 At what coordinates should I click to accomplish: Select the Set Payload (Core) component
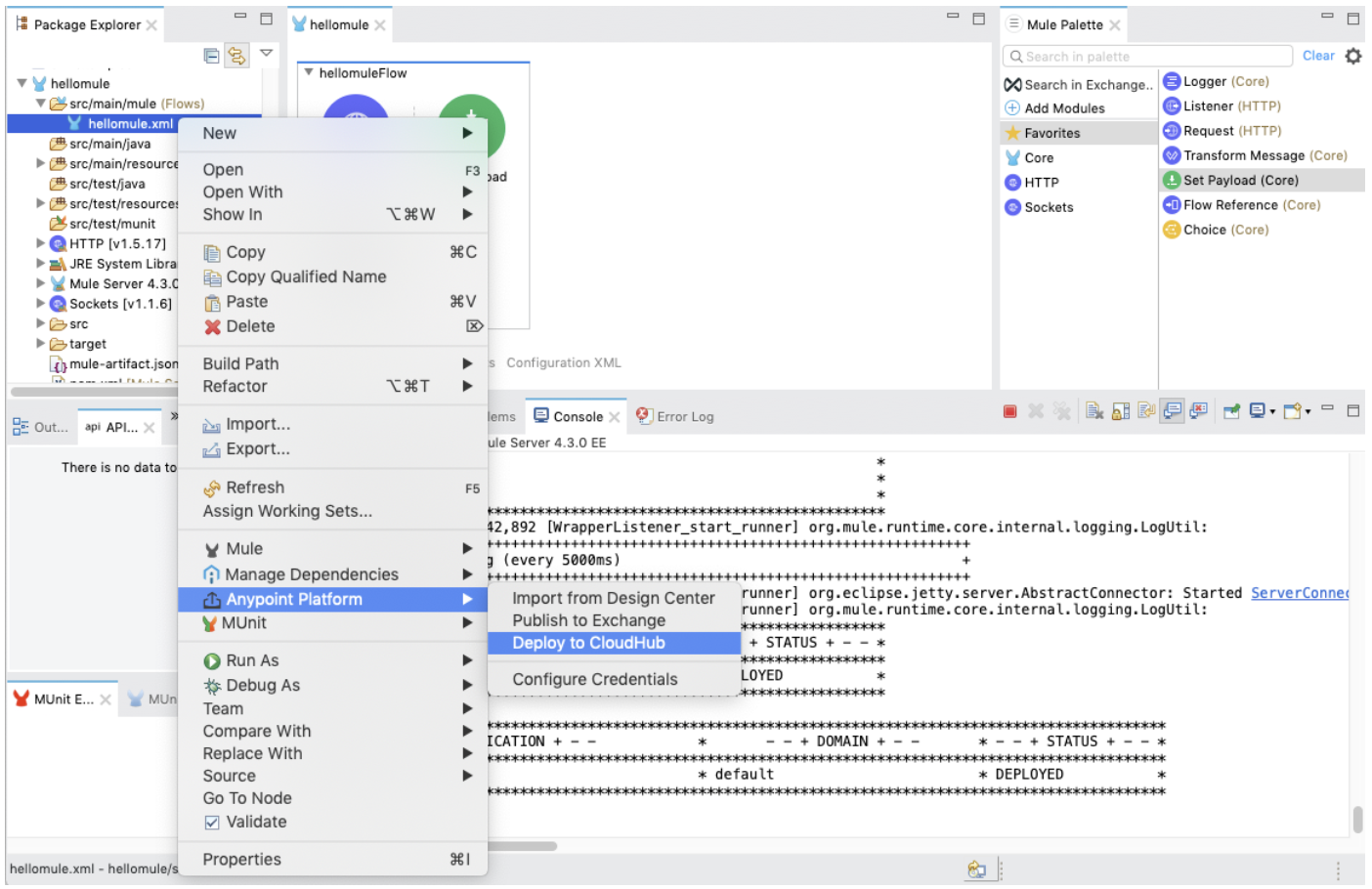click(1262, 180)
